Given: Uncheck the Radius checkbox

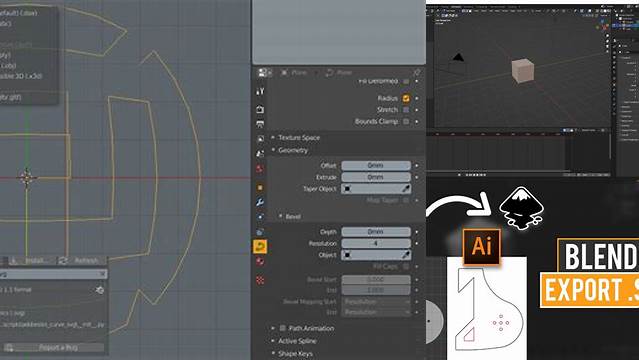Looking at the screenshot, I should tap(406, 98).
